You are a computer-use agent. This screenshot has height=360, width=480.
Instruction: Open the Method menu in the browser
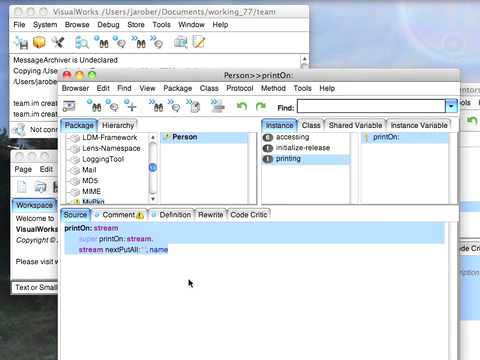pyautogui.click(x=273, y=88)
